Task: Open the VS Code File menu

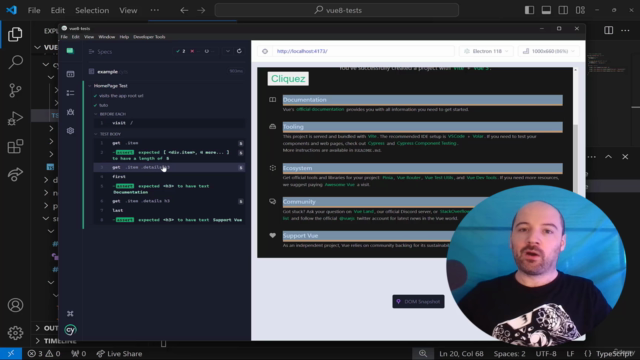Action: coord(34,10)
